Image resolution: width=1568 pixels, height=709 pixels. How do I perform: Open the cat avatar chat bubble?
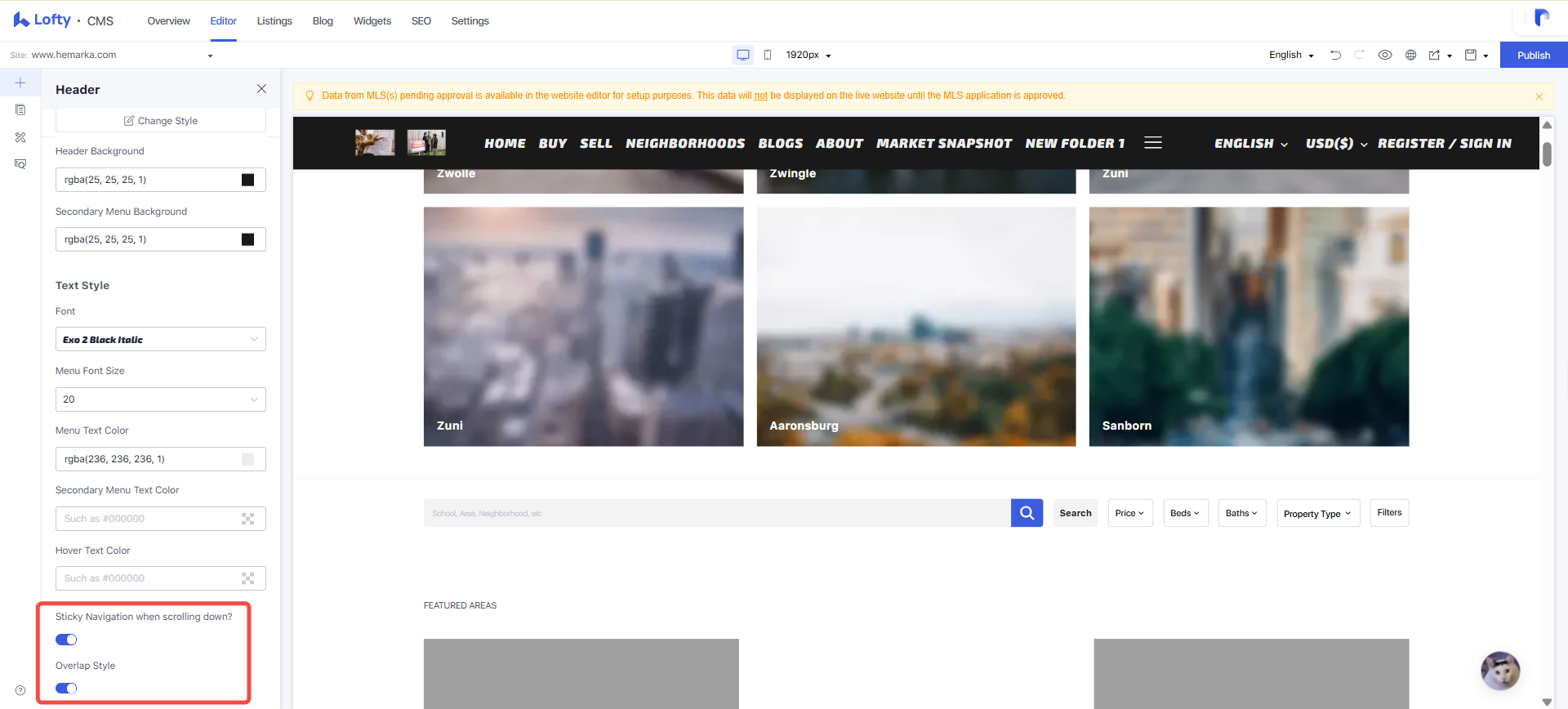pos(1500,671)
